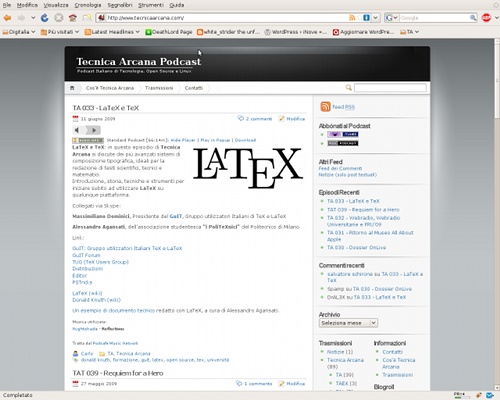Screen dimensions: 500x400
Task: Click the orange Feed RSS icon
Action: 325,107
